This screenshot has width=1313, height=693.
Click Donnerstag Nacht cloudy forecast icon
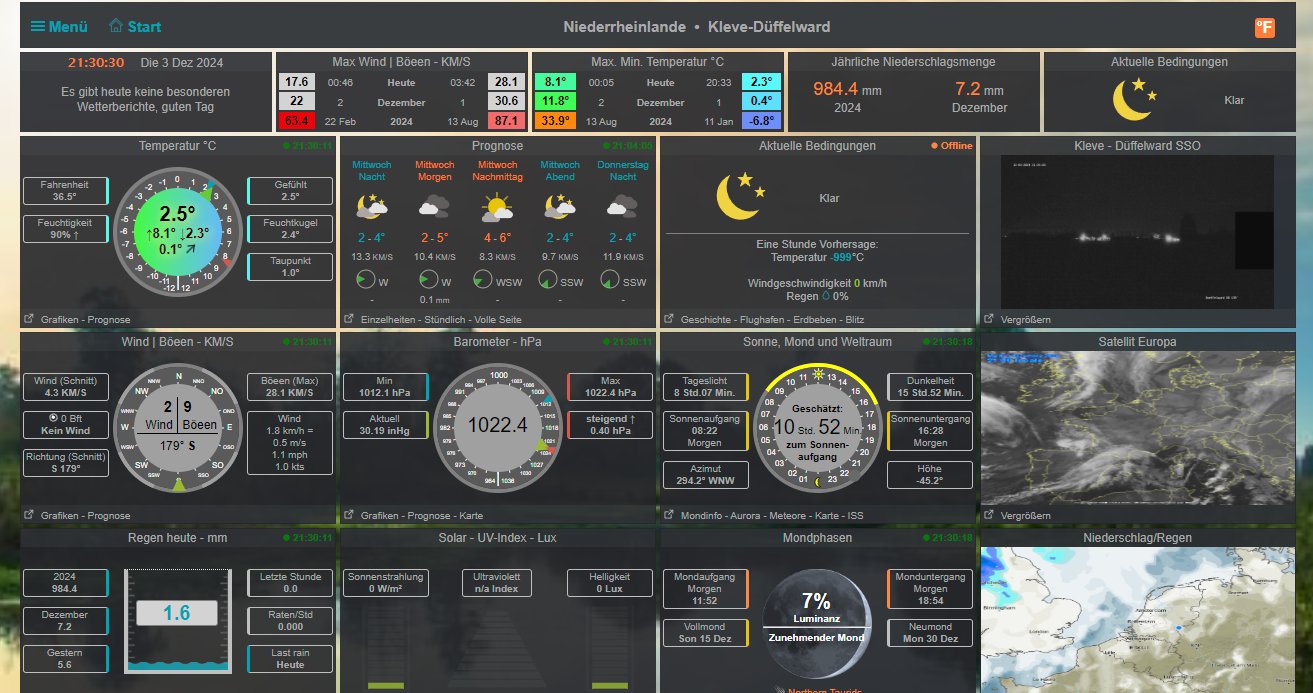click(622, 207)
